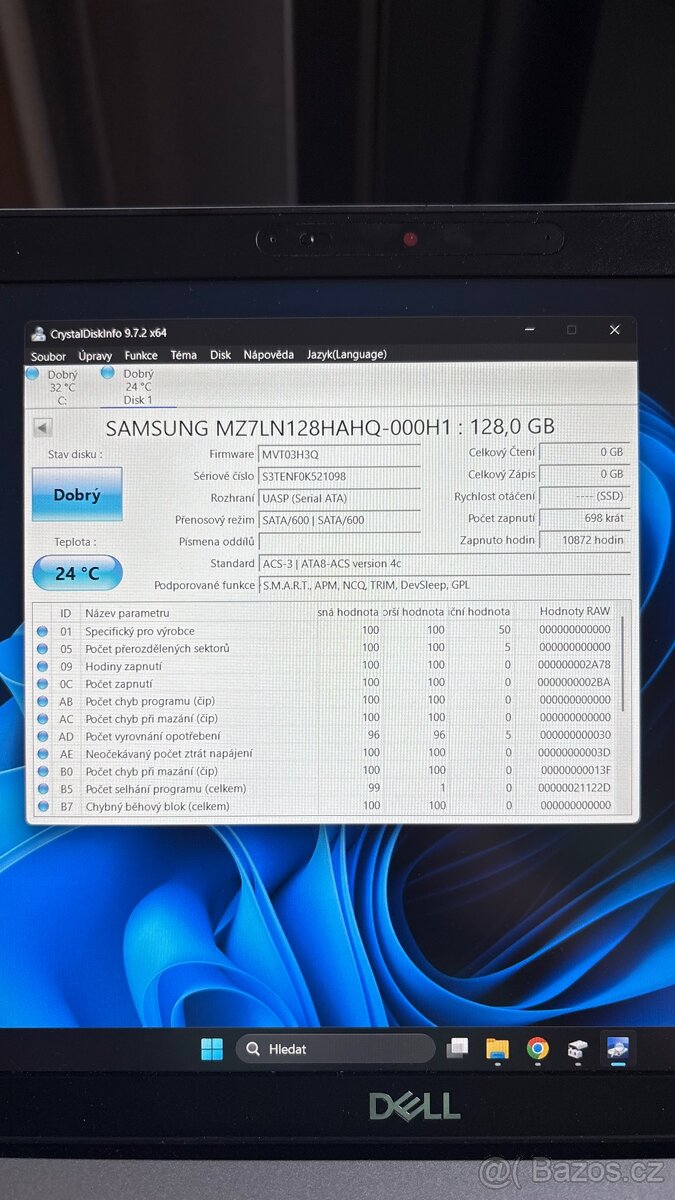Click the CrystalDiskInfo title bar app icon
This screenshot has width=675, height=1200.
click(38, 333)
